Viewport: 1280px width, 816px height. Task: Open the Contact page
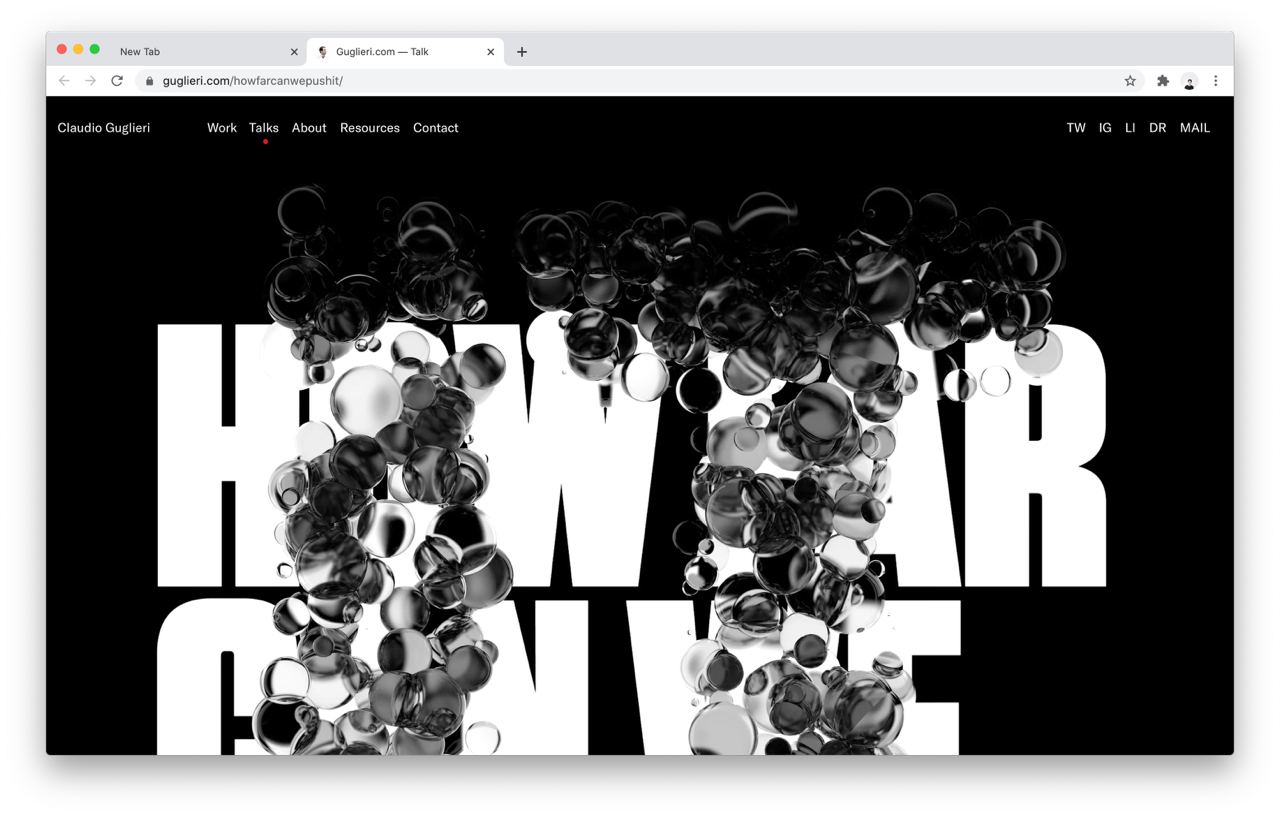[x=436, y=128]
